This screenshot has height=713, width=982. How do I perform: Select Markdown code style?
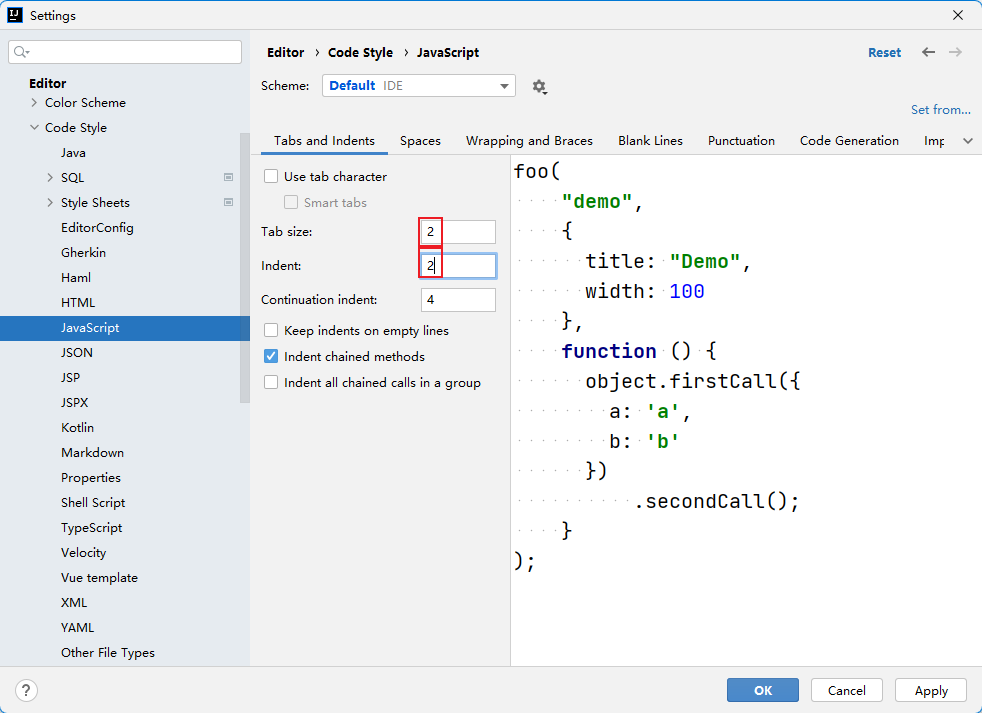click(92, 453)
